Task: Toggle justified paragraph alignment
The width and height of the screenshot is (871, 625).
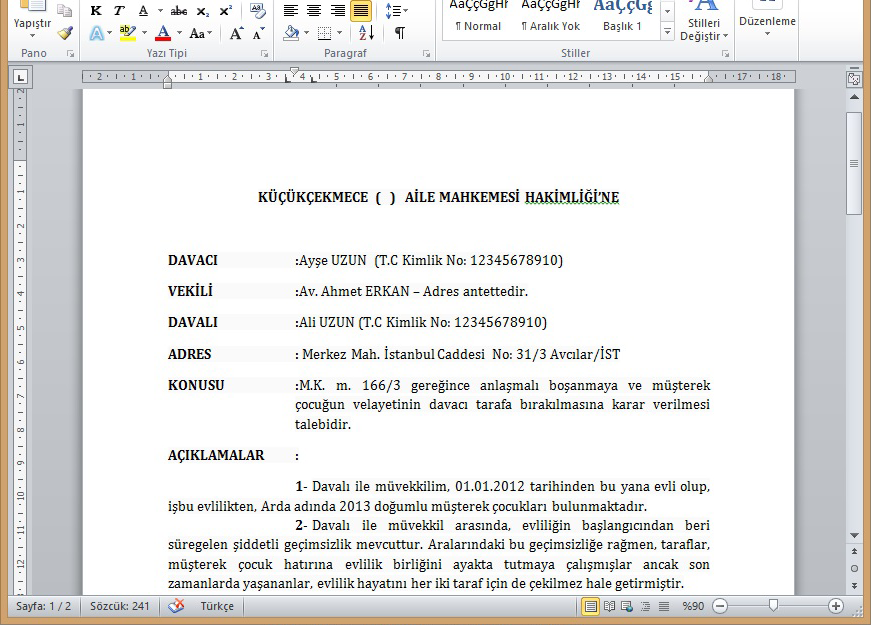Action: point(361,11)
